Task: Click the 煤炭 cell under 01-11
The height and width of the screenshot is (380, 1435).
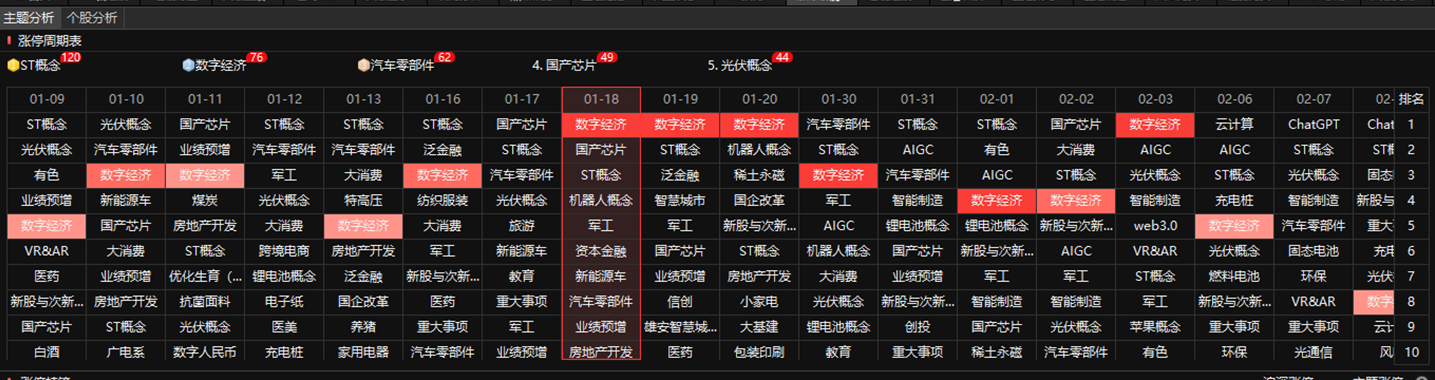Action: 205,200
